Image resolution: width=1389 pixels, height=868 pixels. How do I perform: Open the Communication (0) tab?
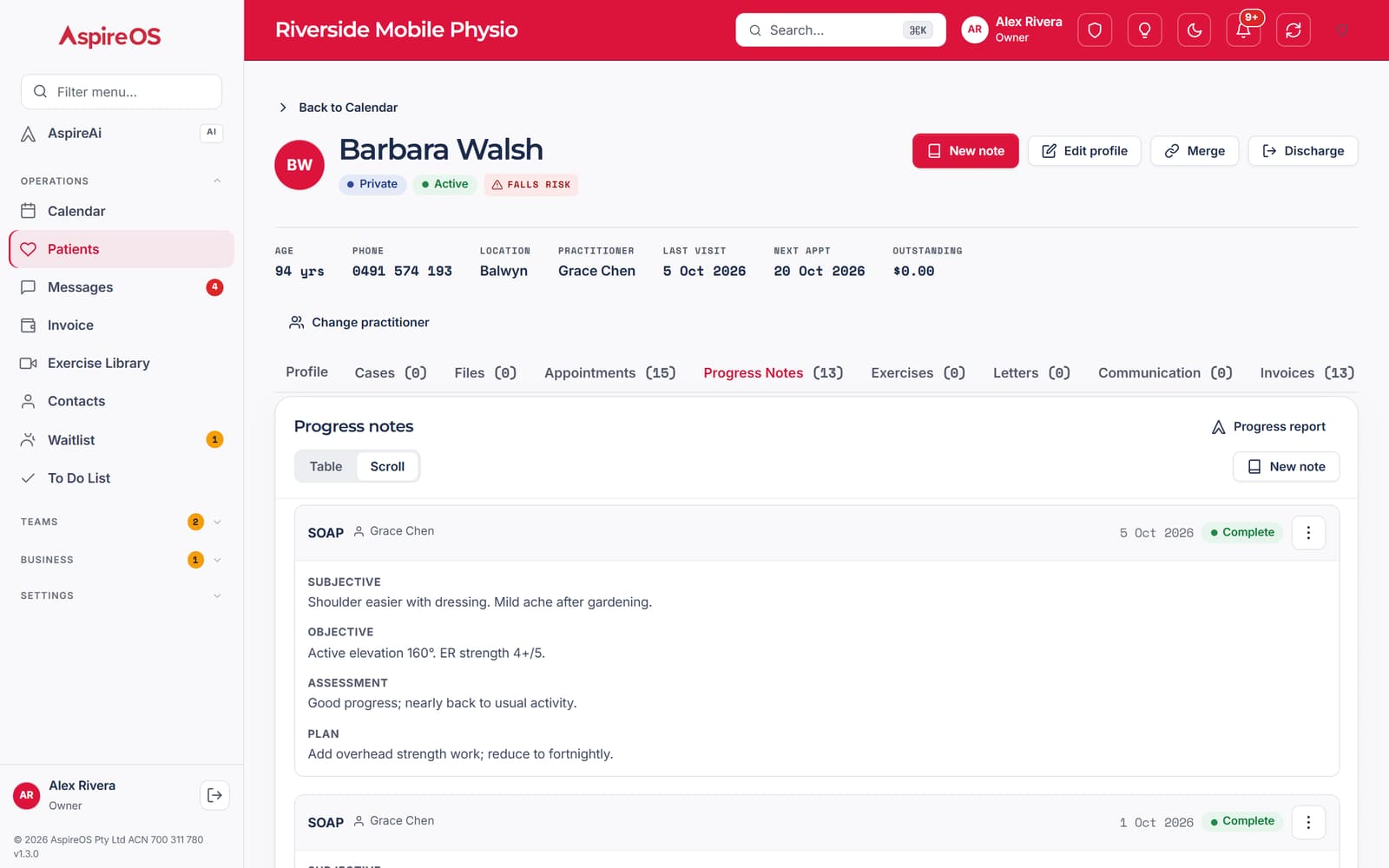pyautogui.click(x=1165, y=373)
